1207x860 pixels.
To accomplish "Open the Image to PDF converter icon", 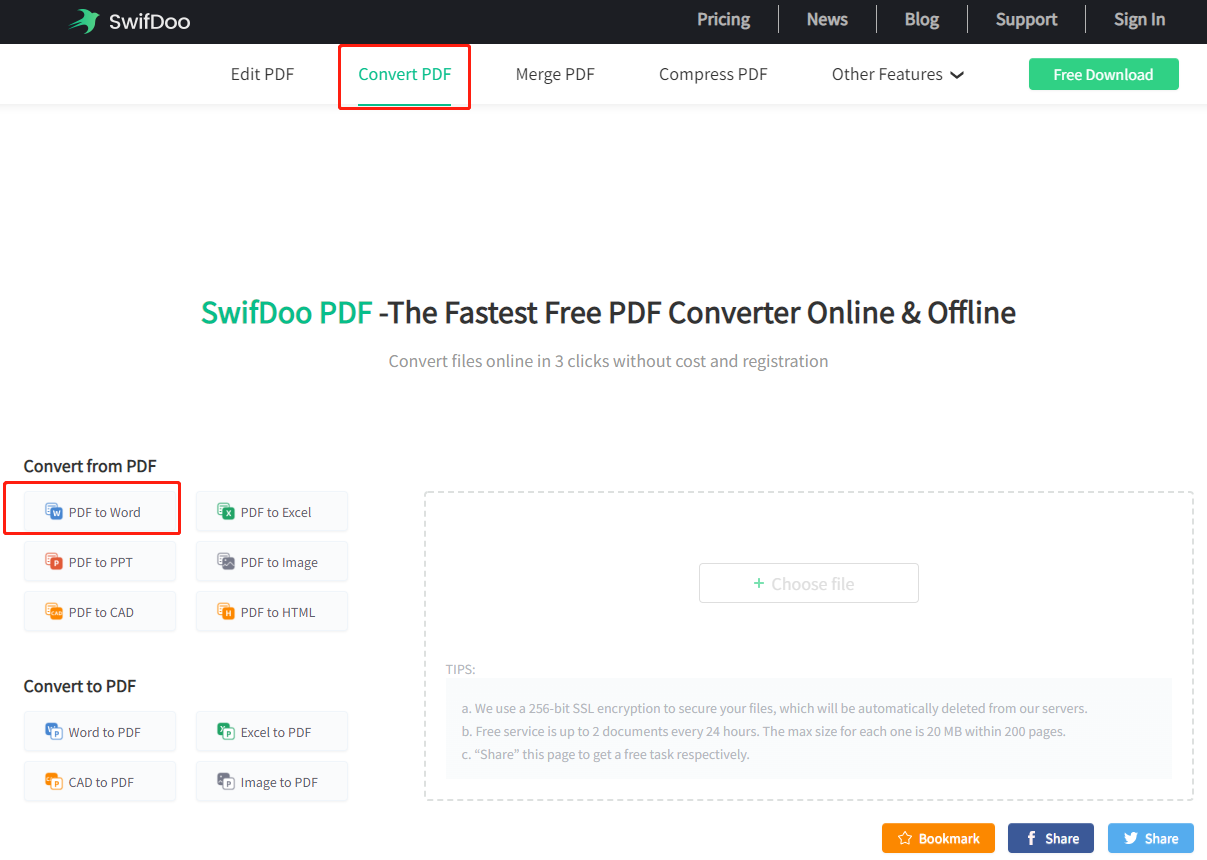I will tap(226, 782).
